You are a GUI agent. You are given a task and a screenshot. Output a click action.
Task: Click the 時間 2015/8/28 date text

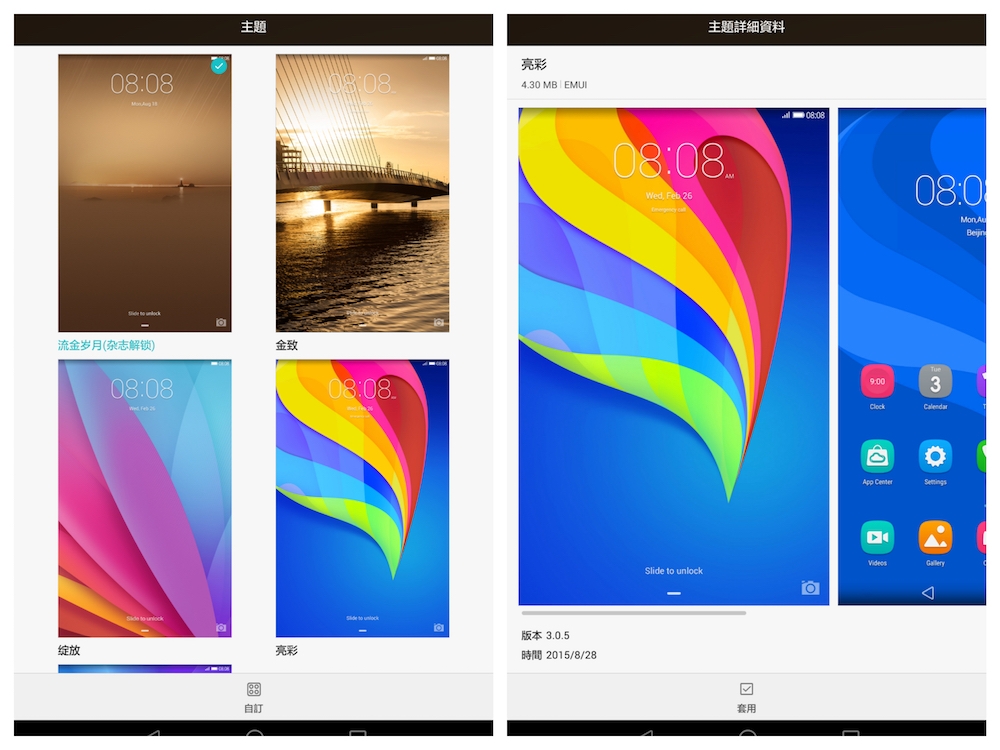coord(559,655)
